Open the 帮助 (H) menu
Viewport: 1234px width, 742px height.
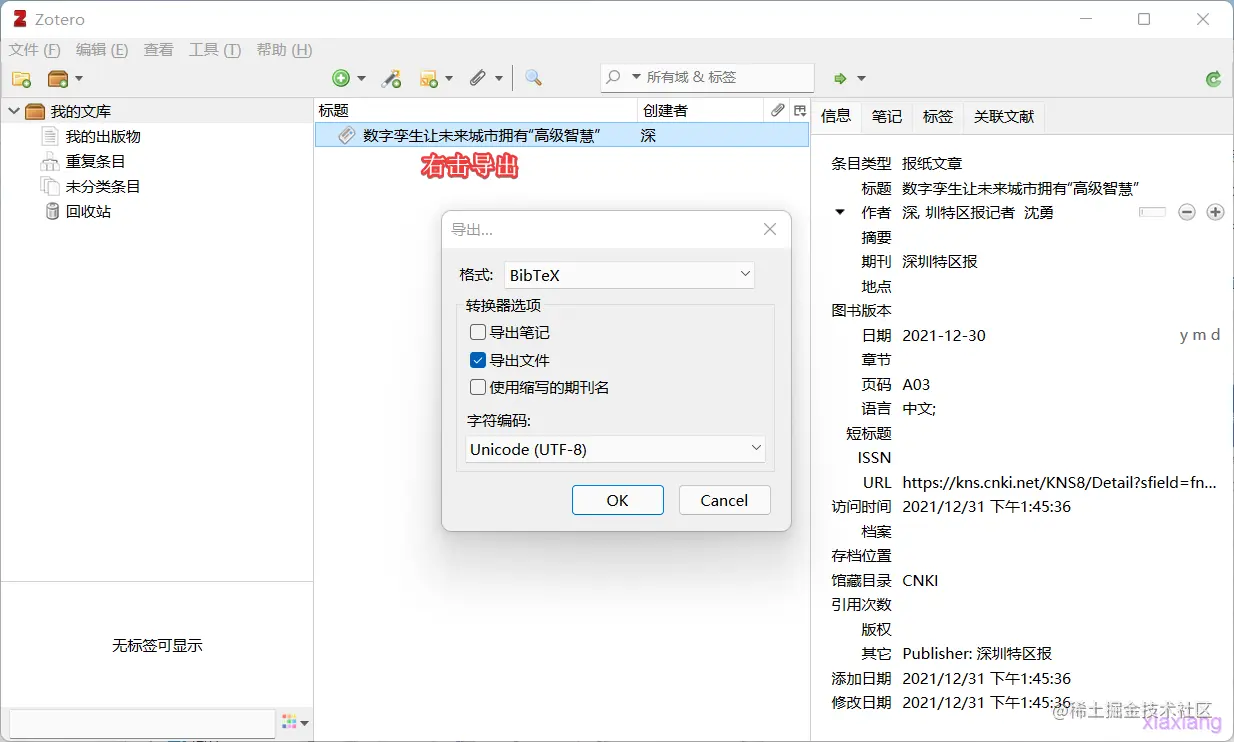coord(284,50)
